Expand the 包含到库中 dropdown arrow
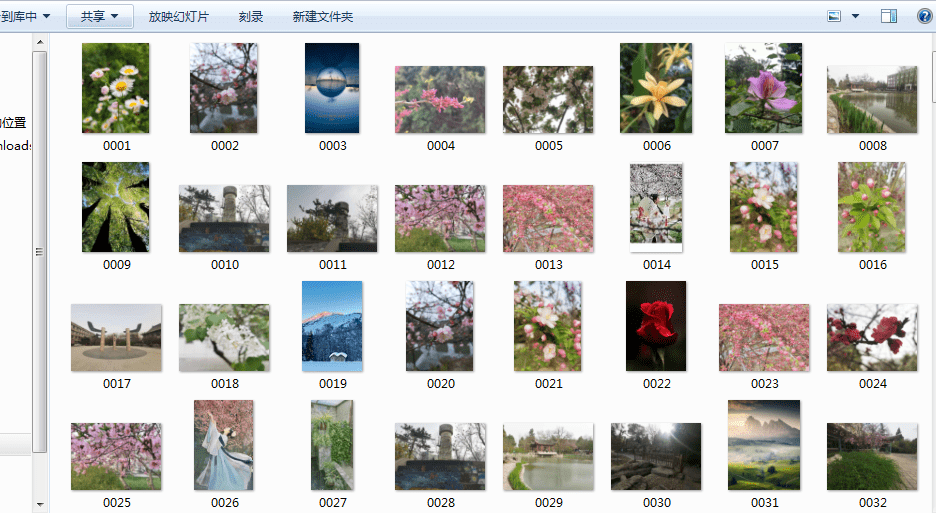 pyautogui.click(x=47, y=16)
